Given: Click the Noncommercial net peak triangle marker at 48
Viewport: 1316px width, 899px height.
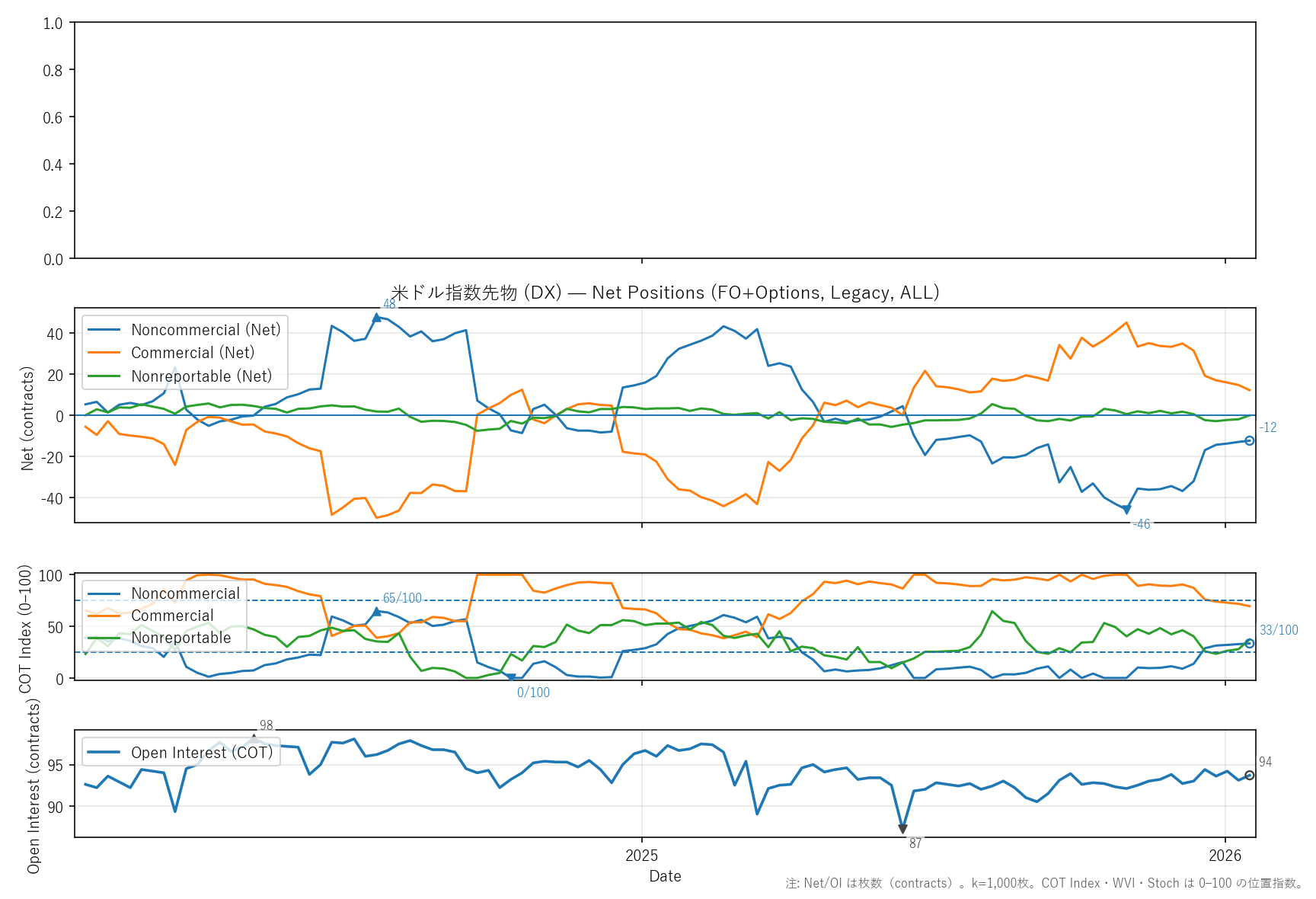Looking at the screenshot, I should tap(376, 318).
